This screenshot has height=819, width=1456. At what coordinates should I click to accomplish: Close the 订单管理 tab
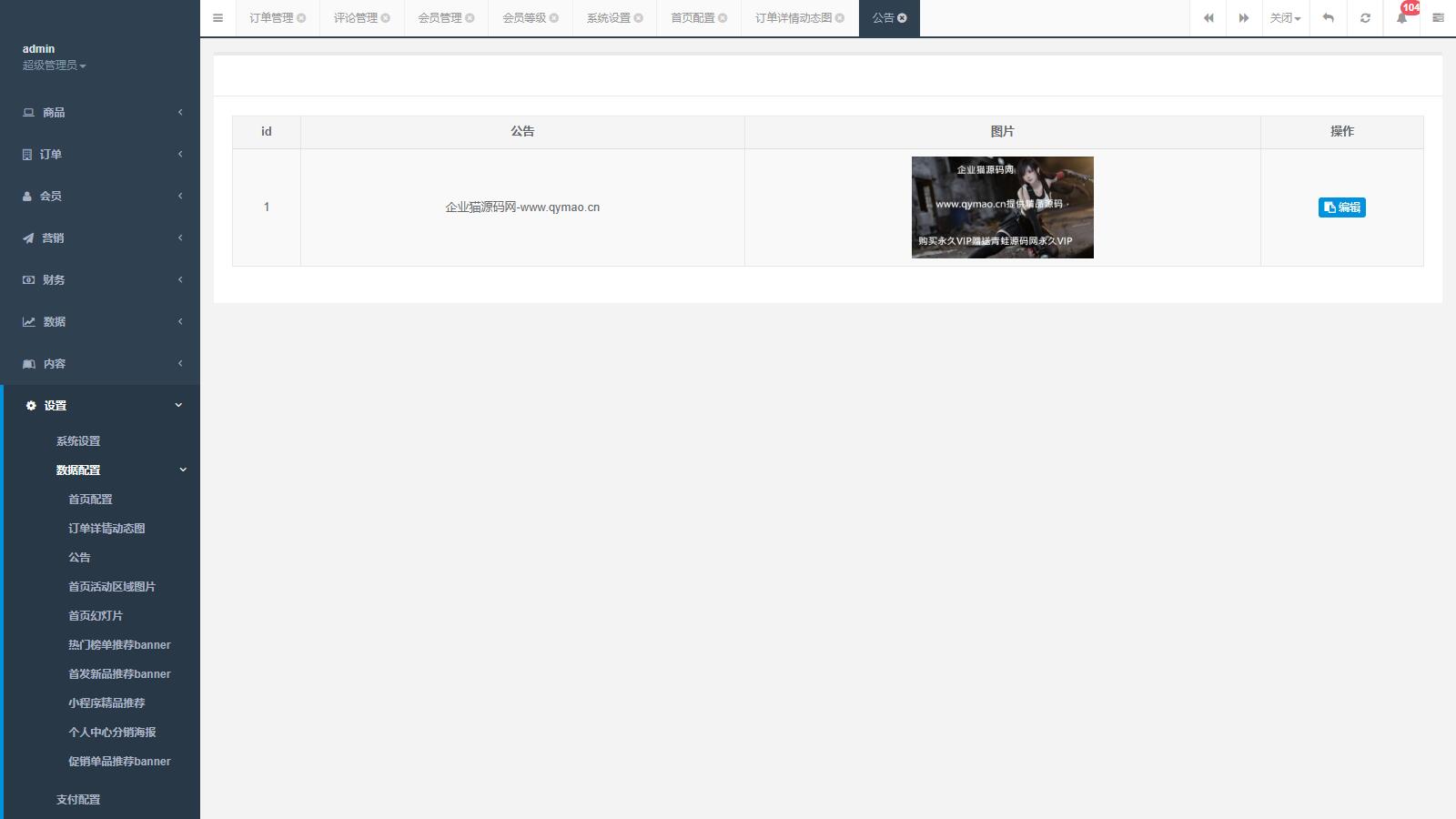301,18
